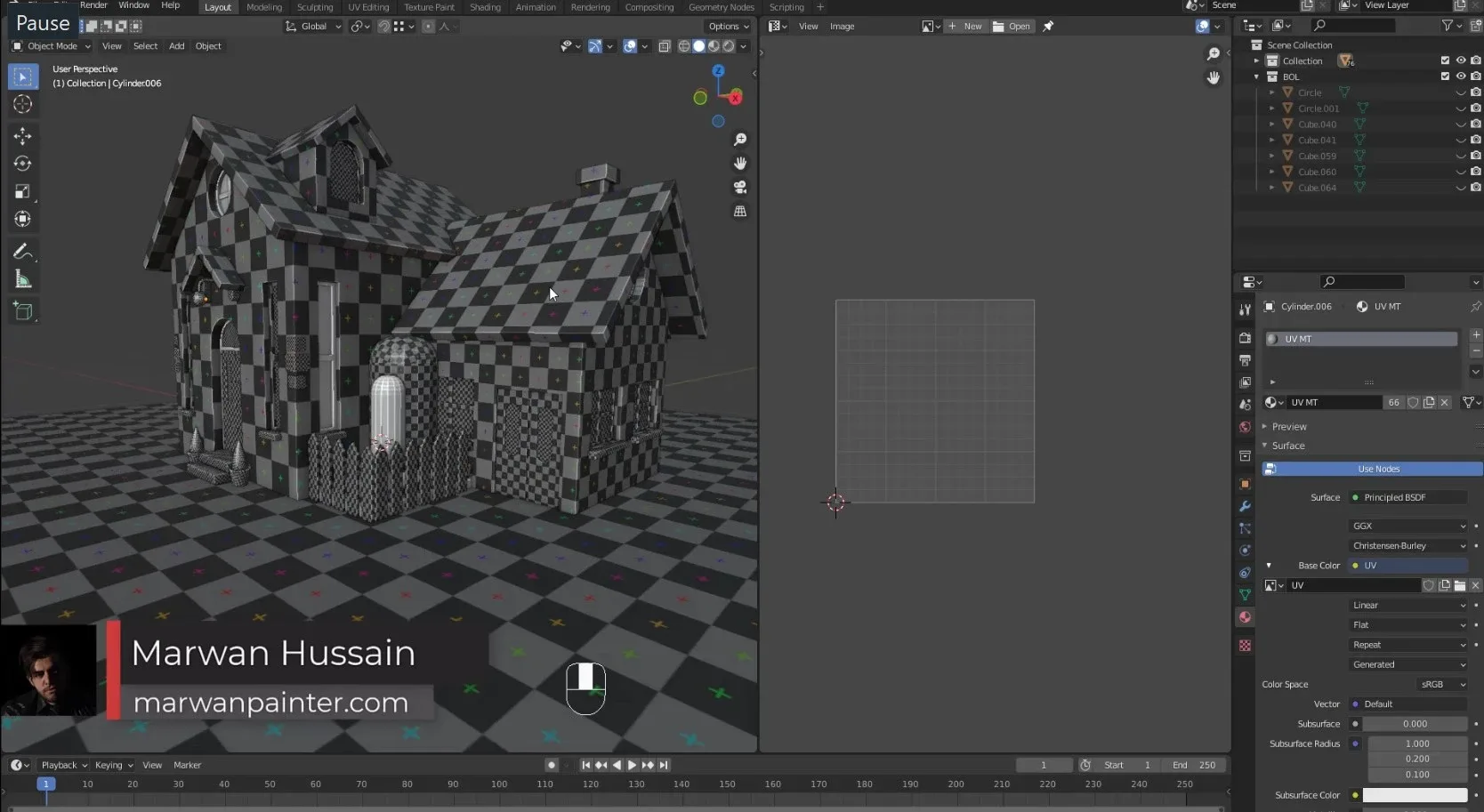Click the first Subsurface Radius field 1.000
This screenshot has height=812, width=1484.
coord(1417,744)
